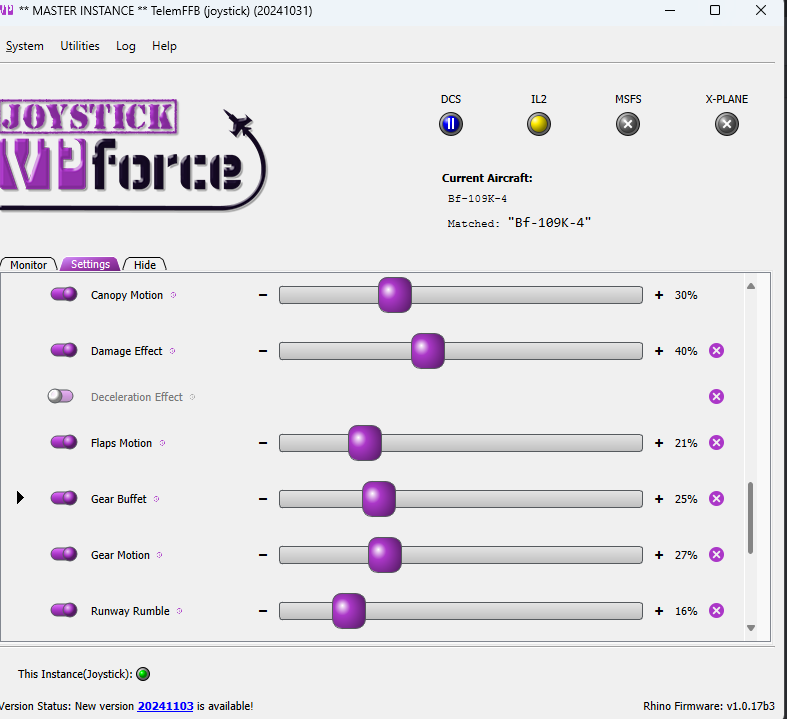This screenshot has height=719, width=787.
Task: Click the Canopy Motion slider handle
Action: [395, 295]
